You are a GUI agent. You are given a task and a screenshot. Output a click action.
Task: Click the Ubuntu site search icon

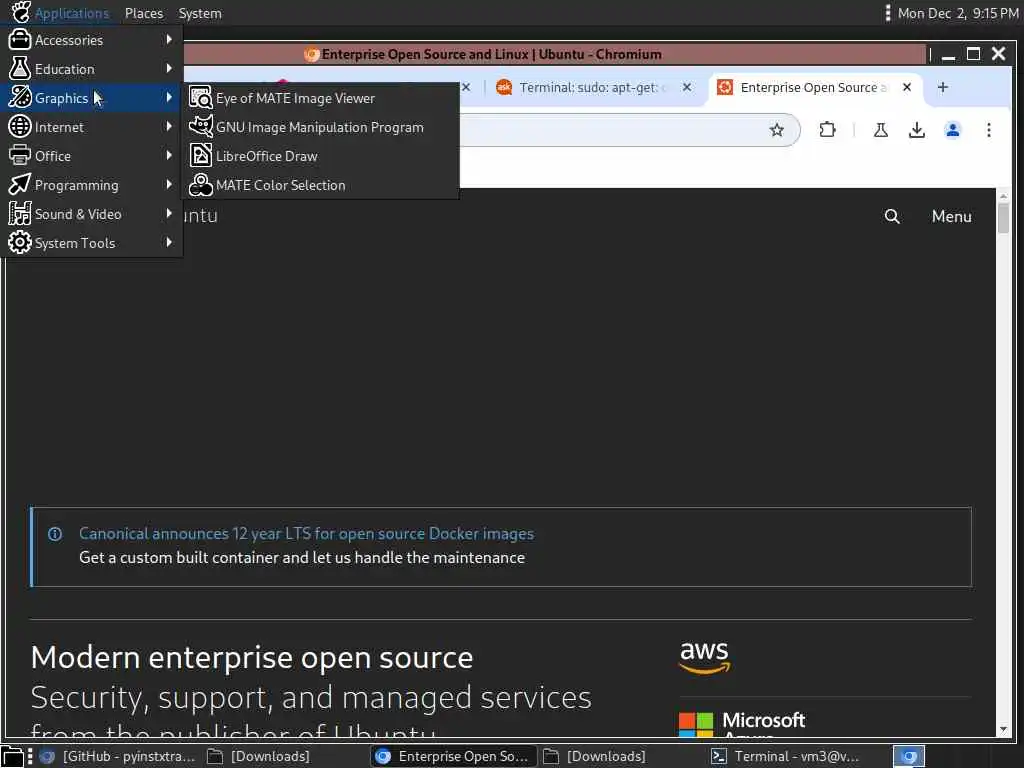[x=891, y=216]
